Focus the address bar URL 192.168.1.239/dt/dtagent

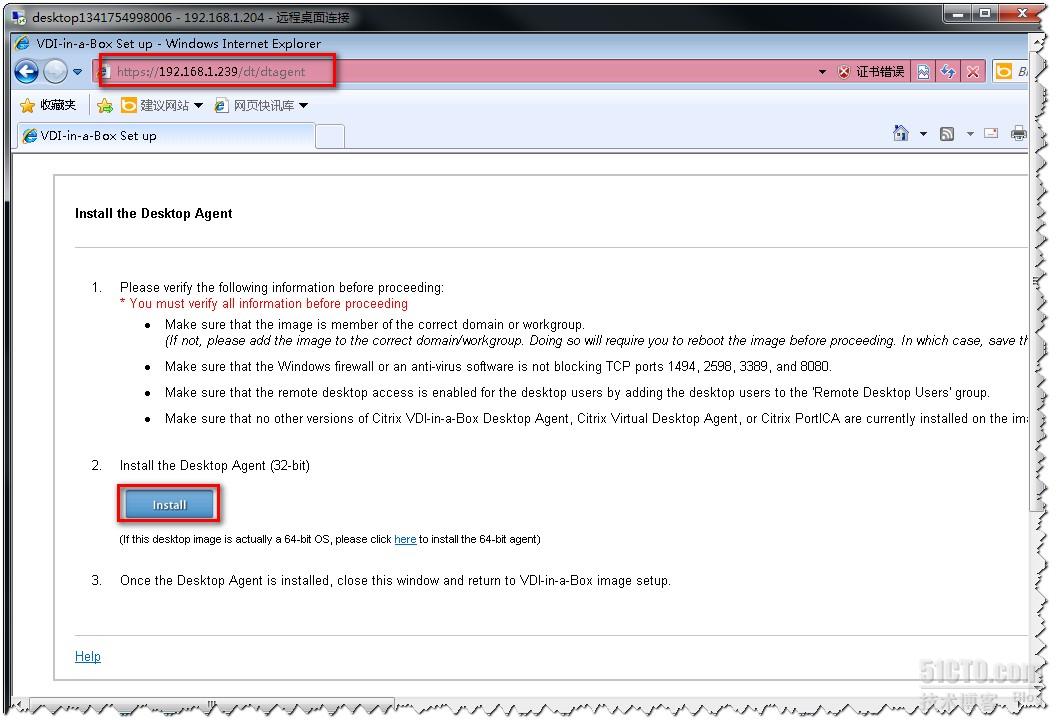click(211, 71)
